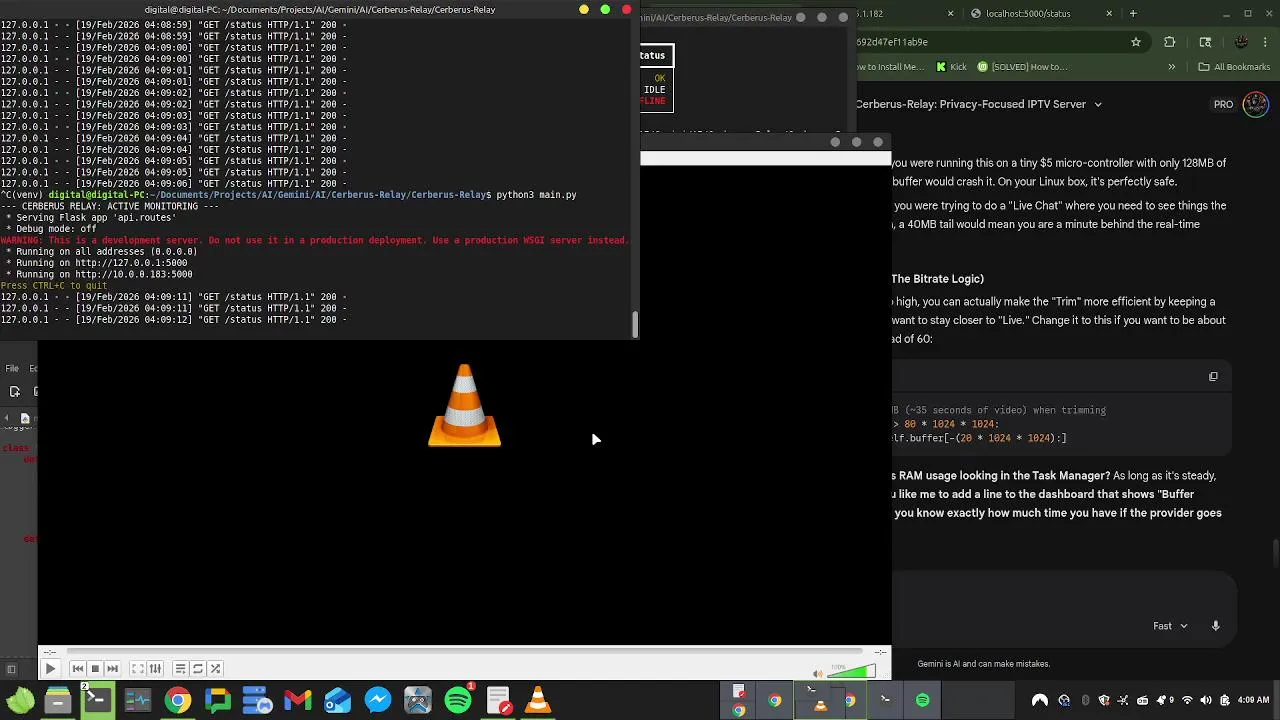Open file manager from taskbar
The height and width of the screenshot is (720, 1280).
(x=57, y=700)
